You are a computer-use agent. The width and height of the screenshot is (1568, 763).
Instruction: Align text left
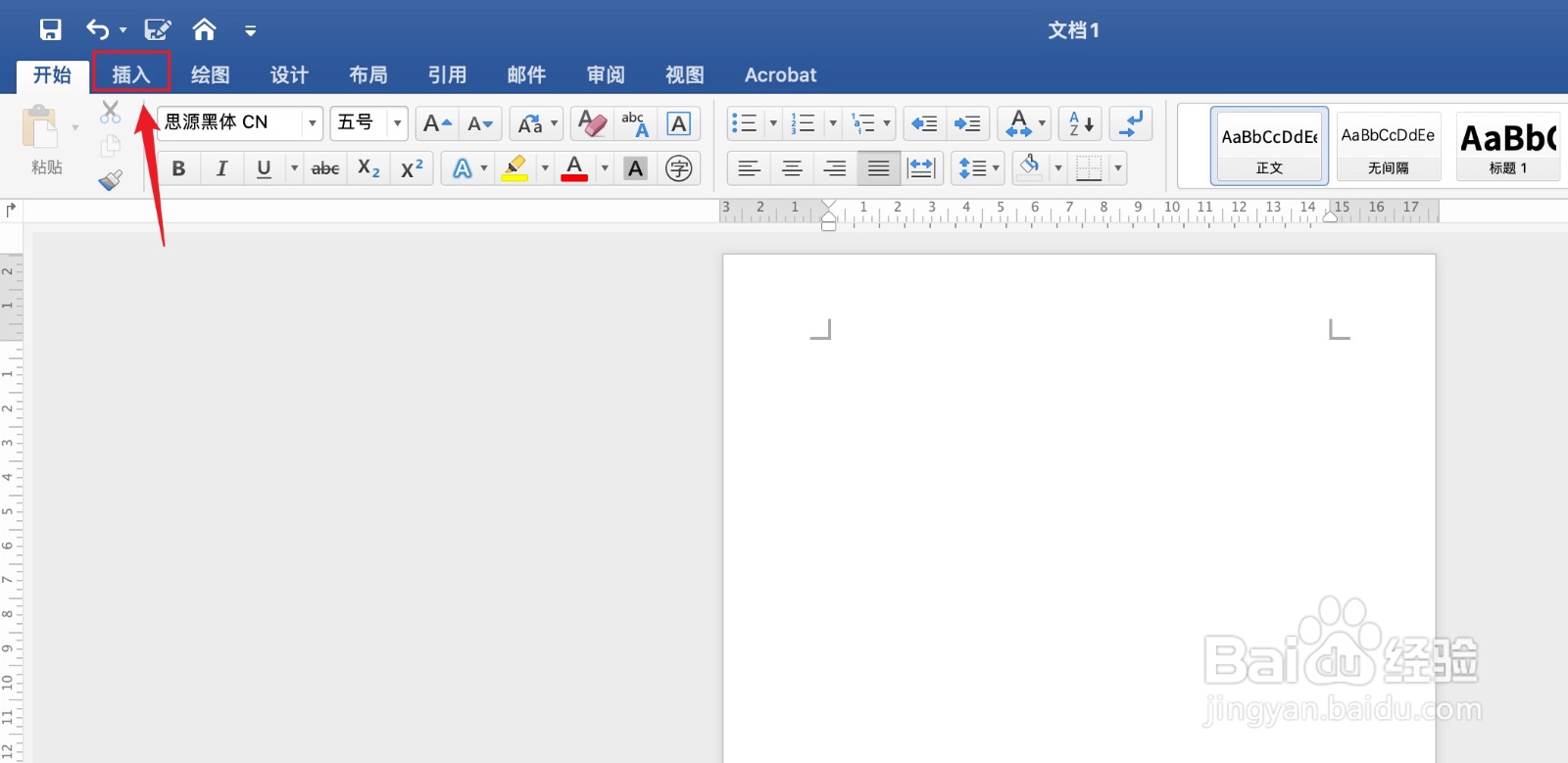[750, 168]
